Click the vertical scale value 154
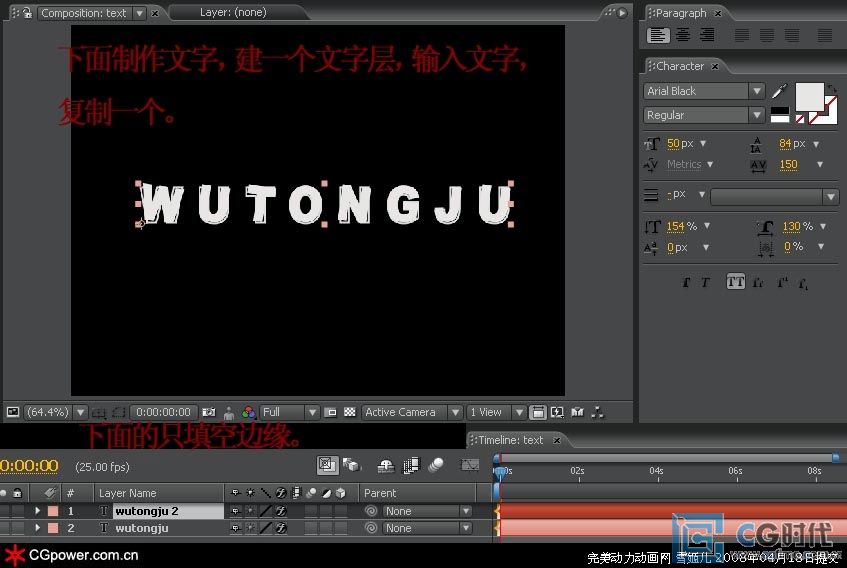 point(675,226)
